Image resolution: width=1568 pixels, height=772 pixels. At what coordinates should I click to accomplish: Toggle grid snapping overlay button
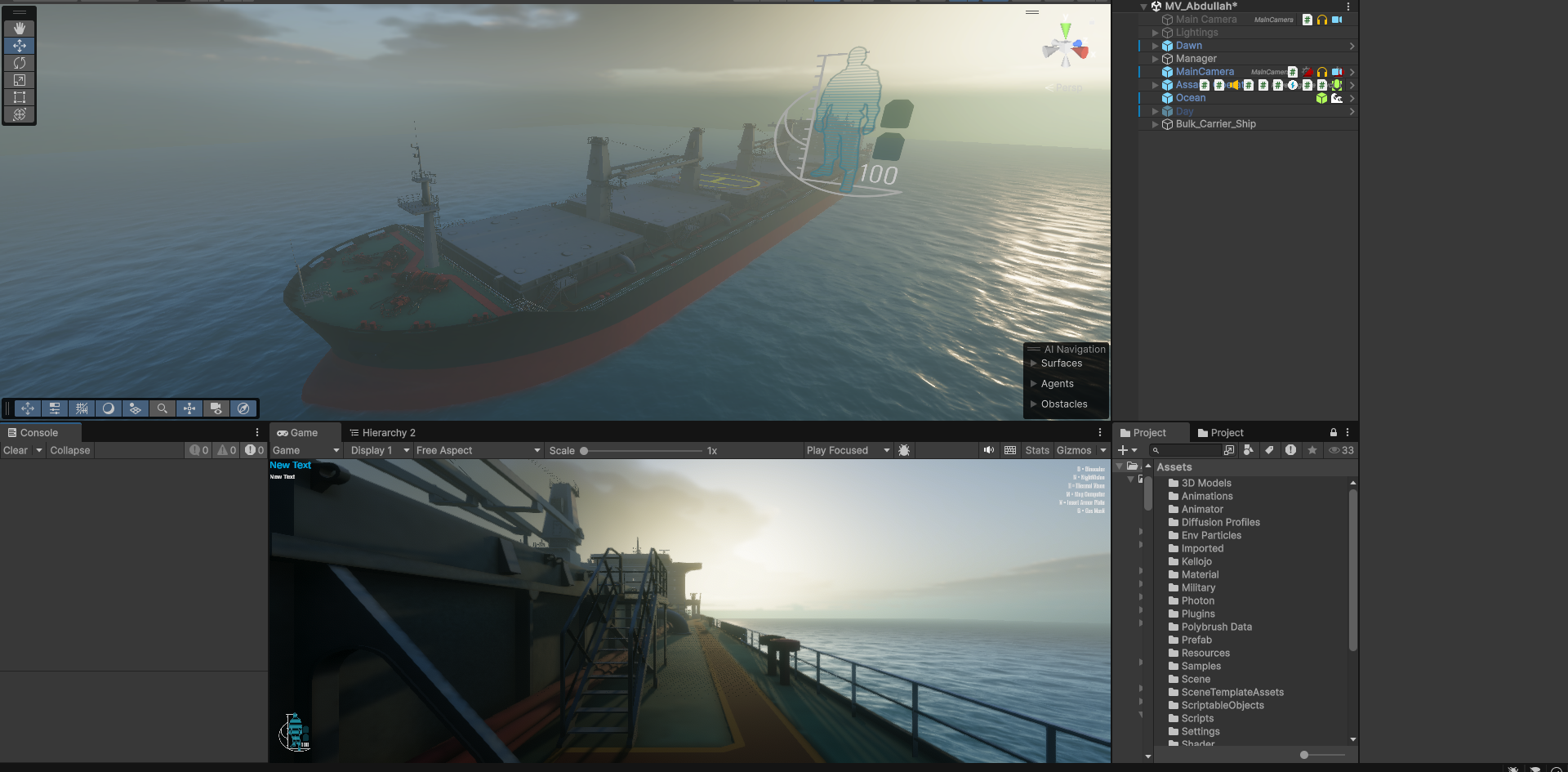pos(82,408)
